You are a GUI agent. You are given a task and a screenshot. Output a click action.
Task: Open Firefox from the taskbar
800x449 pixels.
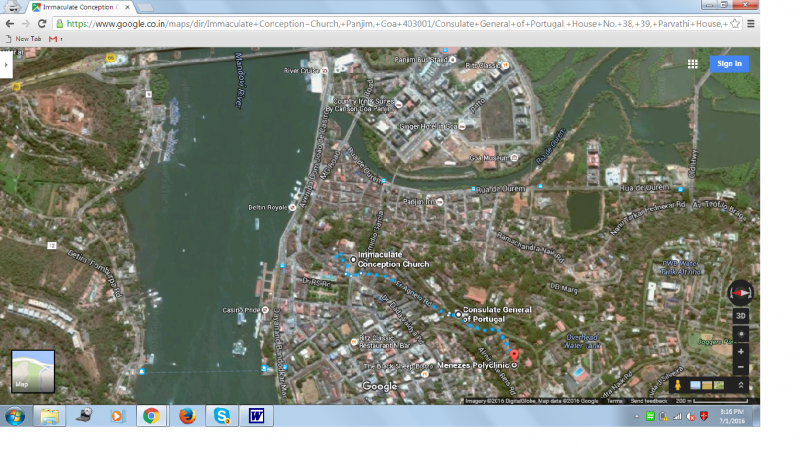tap(186, 415)
